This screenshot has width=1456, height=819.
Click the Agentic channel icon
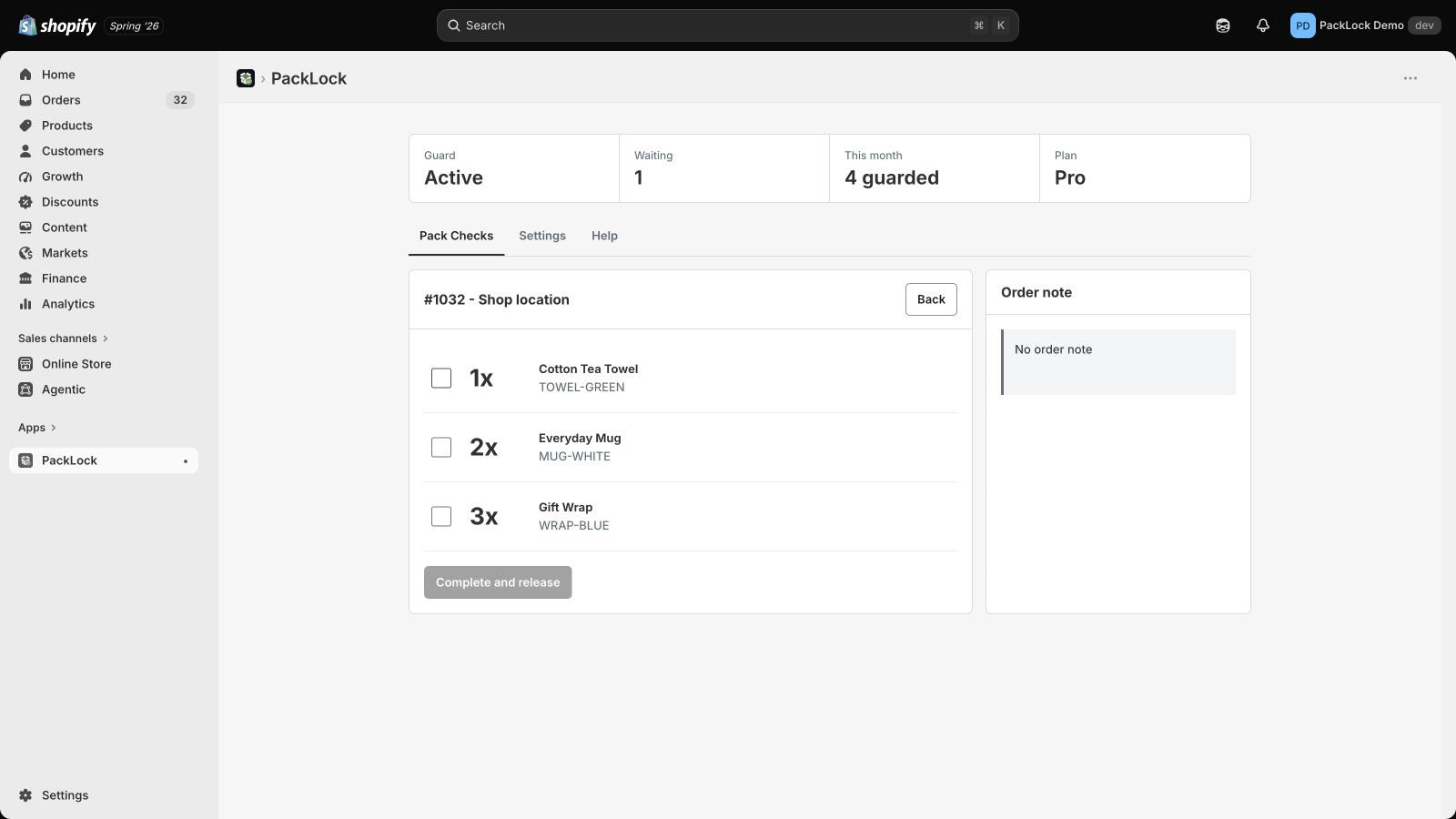click(25, 389)
